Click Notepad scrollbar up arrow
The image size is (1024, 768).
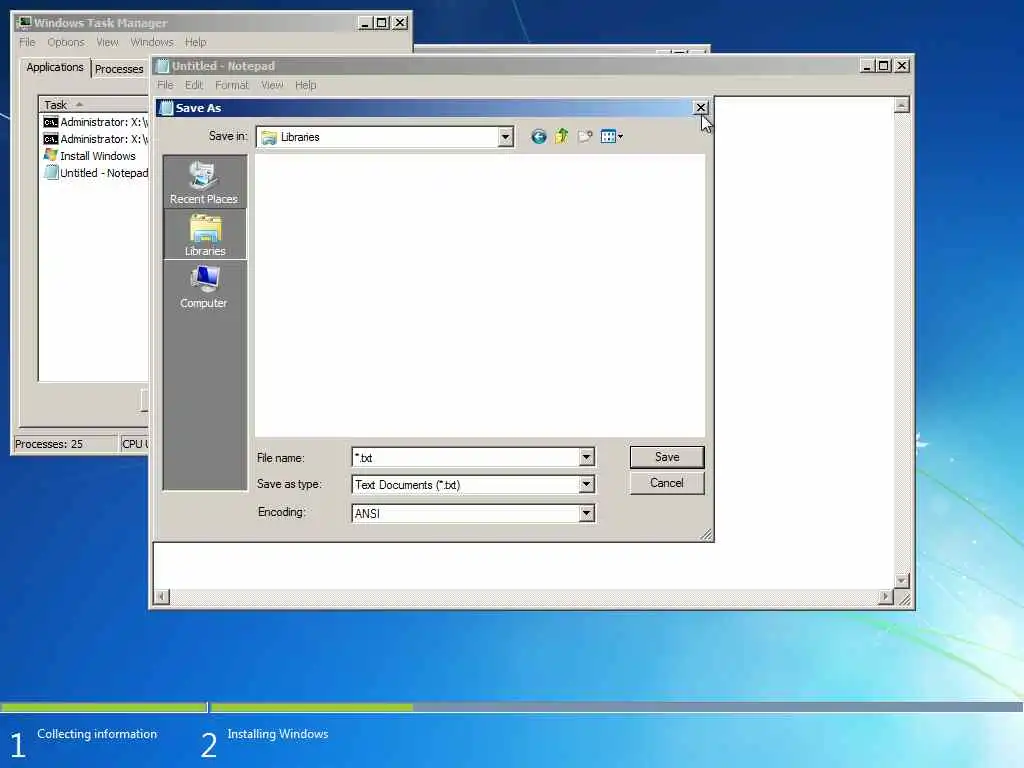pyautogui.click(x=901, y=105)
